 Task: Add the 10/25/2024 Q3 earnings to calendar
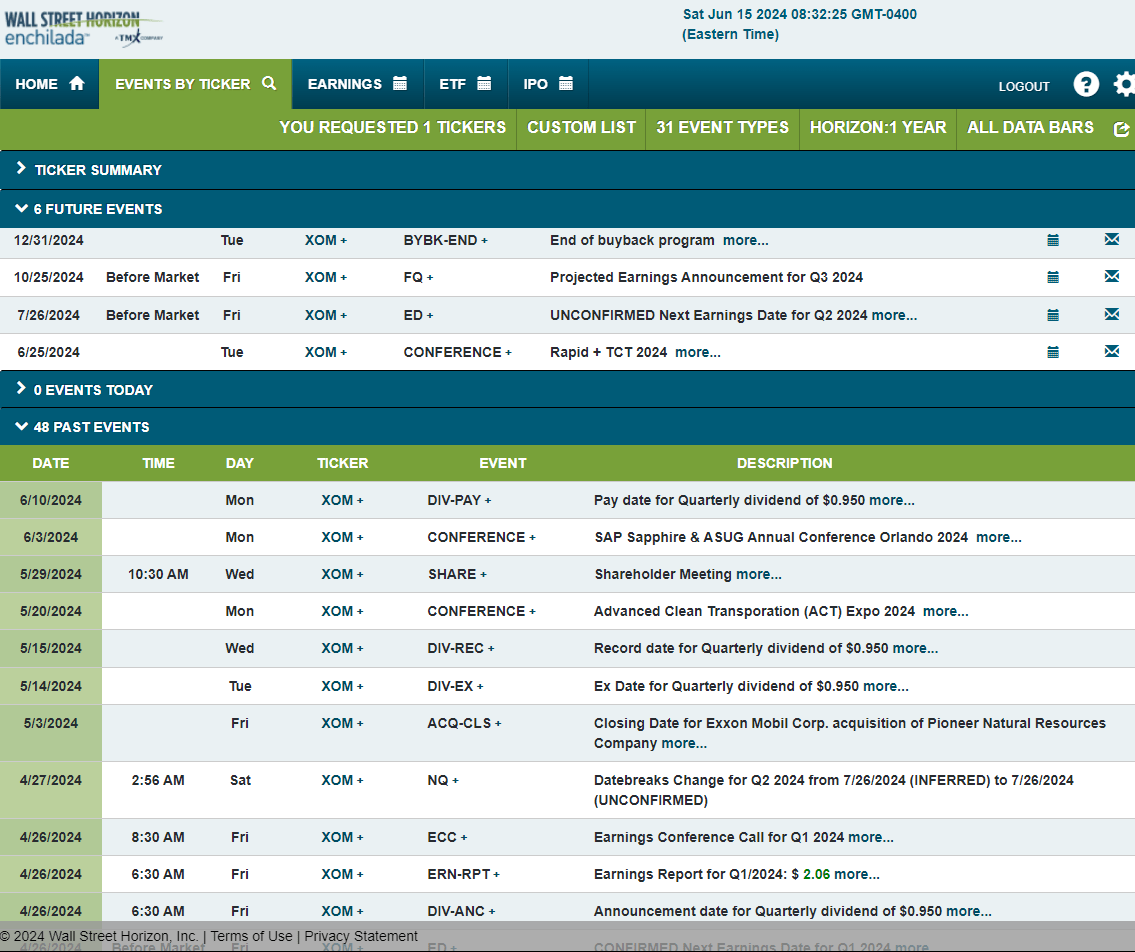pyautogui.click(x=1053, y=277)
